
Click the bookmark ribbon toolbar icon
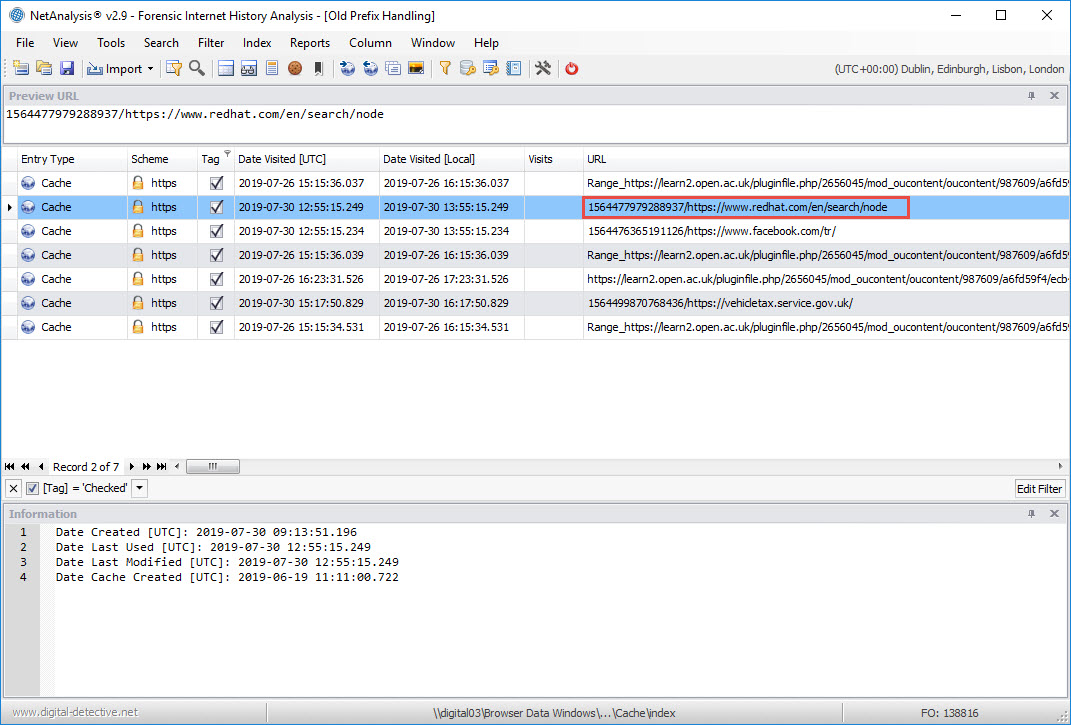pyautogui.click(x=318, y=68)
